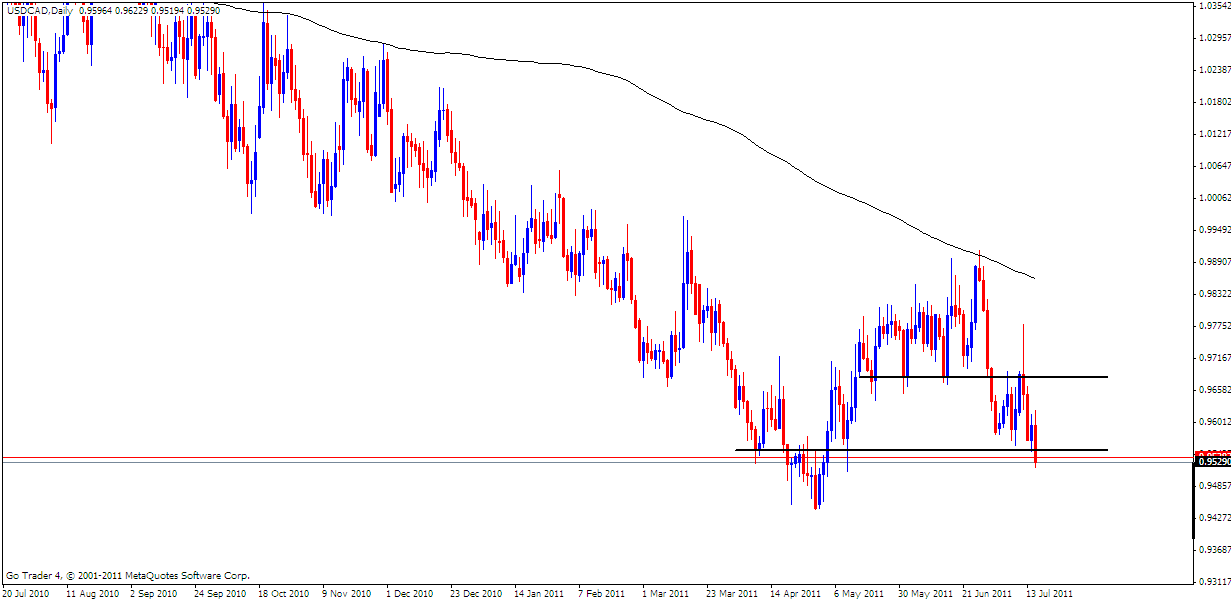This screenshot has width=1231, height=601.
Task: Click the Go Trader 4 MetaQuotes copyright text
Action: pyautogui.click(x=127, y=576)
